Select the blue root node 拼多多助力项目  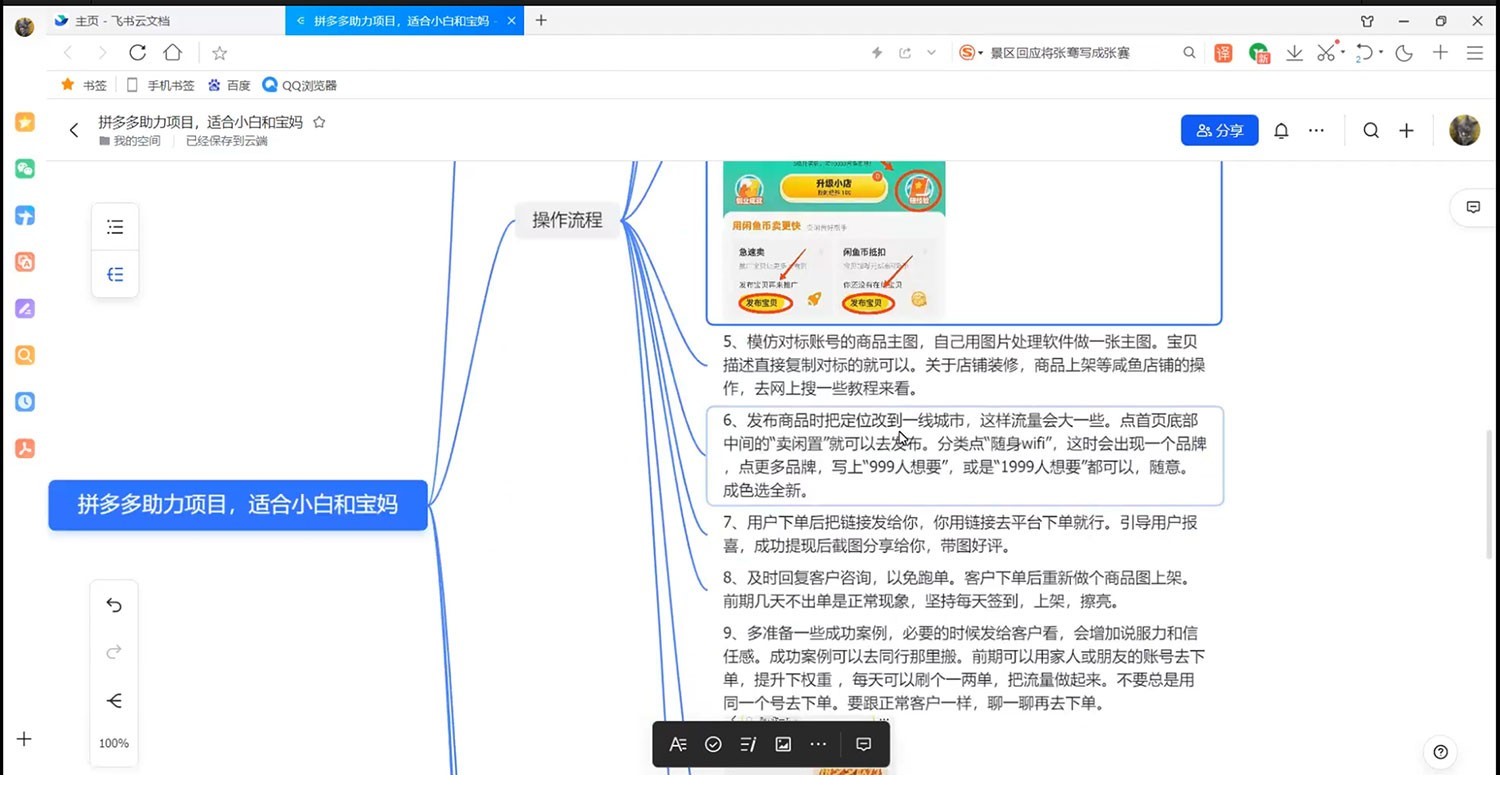[238, 504]
